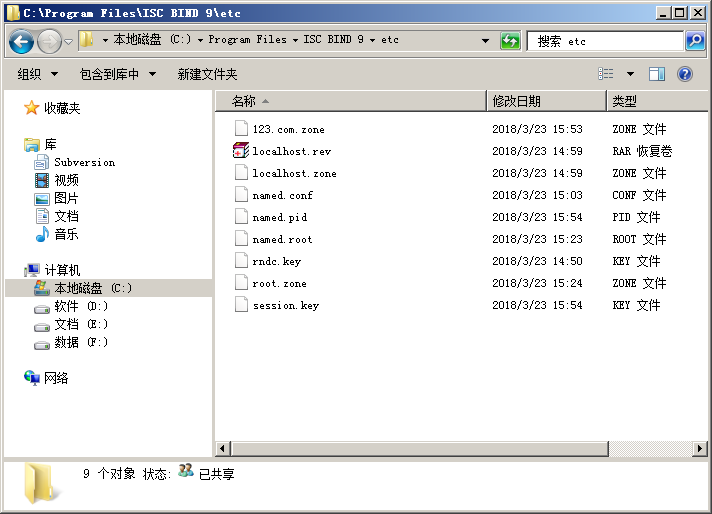Screen dimensions: 712x514
Task: Open the 包含到库中 menu
Action: click(x=118, y=74)
